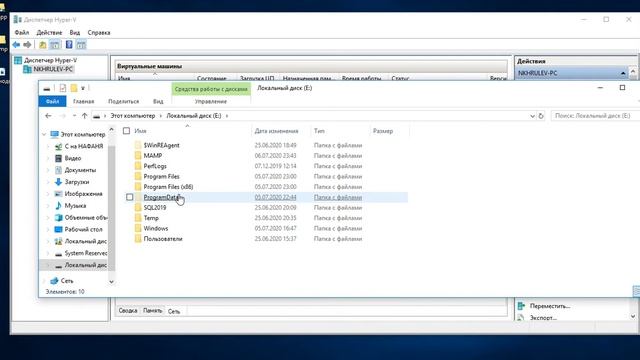Switch to Сводка tab in Hyper-V details
The height and width of the screenshot is (360, 640).
click(x=128, y=311)
